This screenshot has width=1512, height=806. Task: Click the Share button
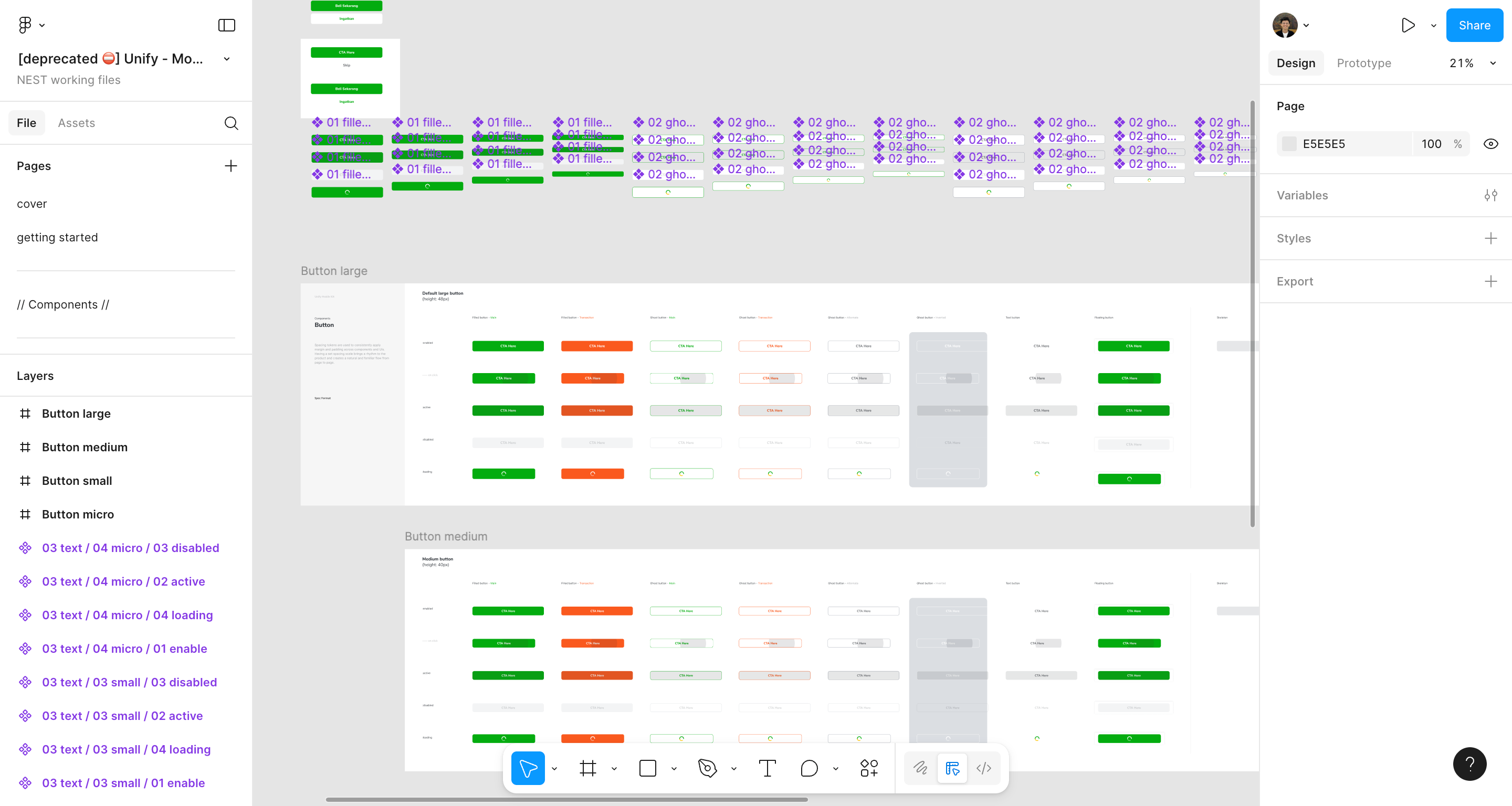(1474, 25)
